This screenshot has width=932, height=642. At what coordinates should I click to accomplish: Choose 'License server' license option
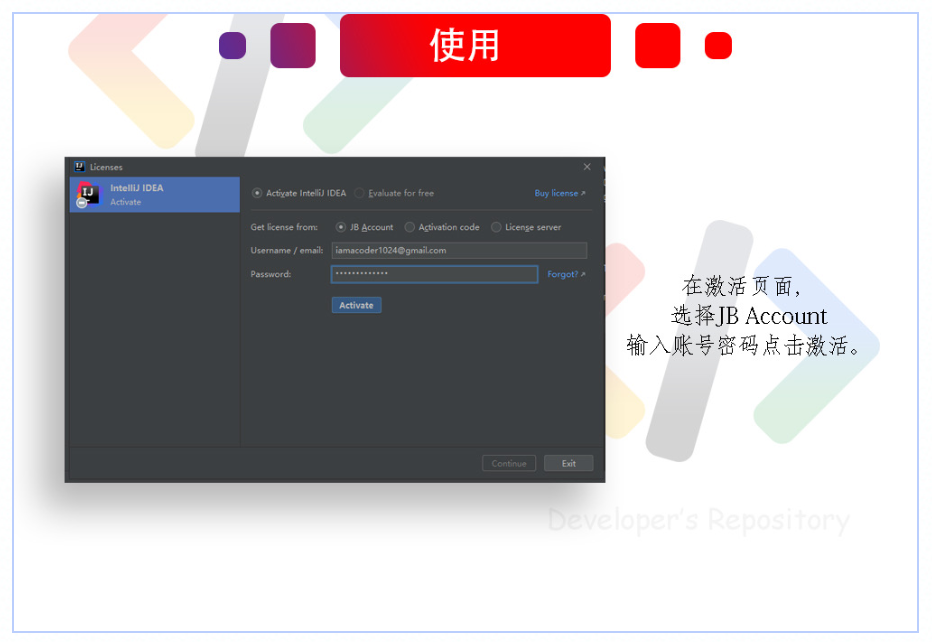(x=496, y=227)
